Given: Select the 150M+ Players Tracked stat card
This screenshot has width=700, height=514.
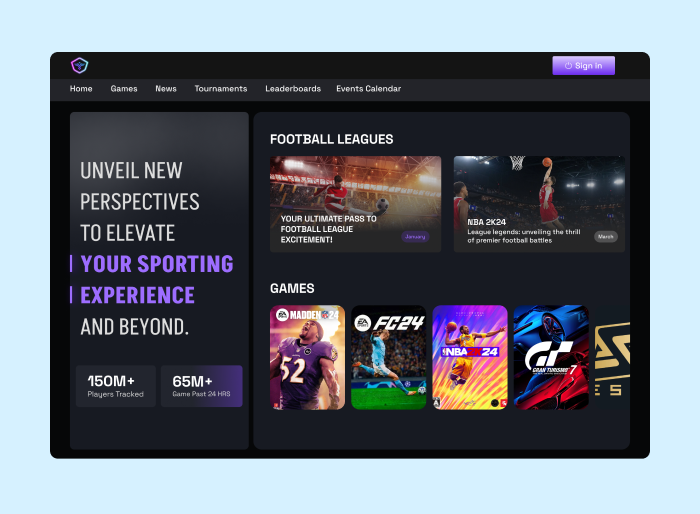Looking at the screenshot, I should pos(116,386).
